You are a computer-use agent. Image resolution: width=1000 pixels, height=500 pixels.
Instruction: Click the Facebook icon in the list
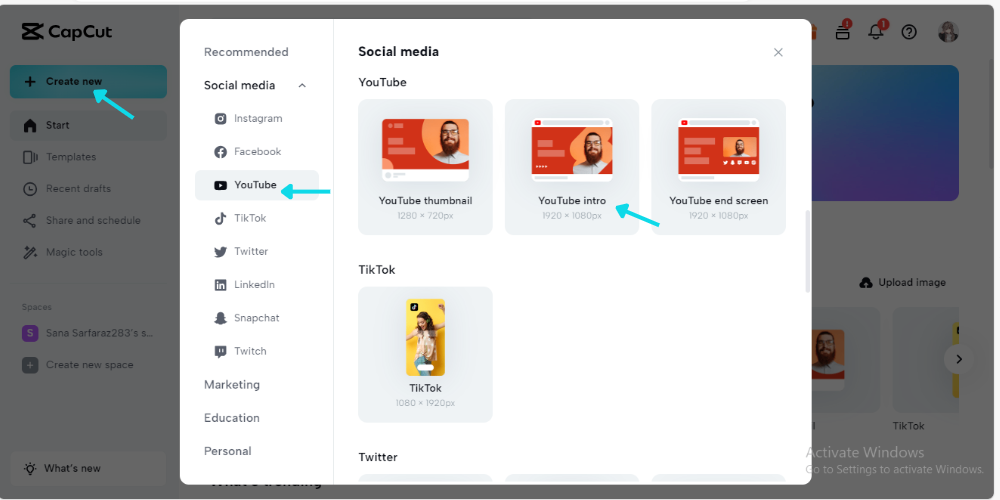(x=221, y=152)
